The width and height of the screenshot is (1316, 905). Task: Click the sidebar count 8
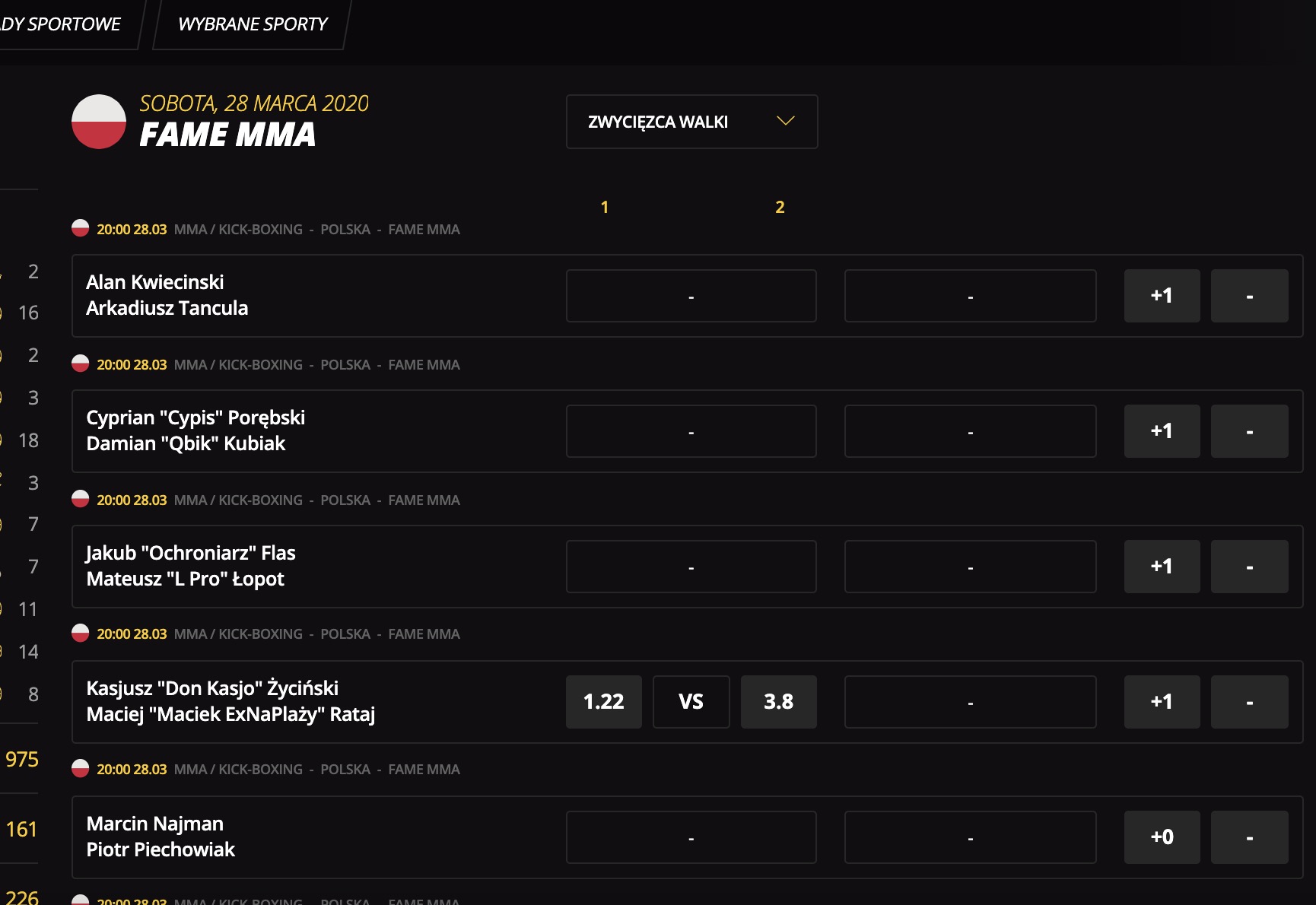click(33, 694)
